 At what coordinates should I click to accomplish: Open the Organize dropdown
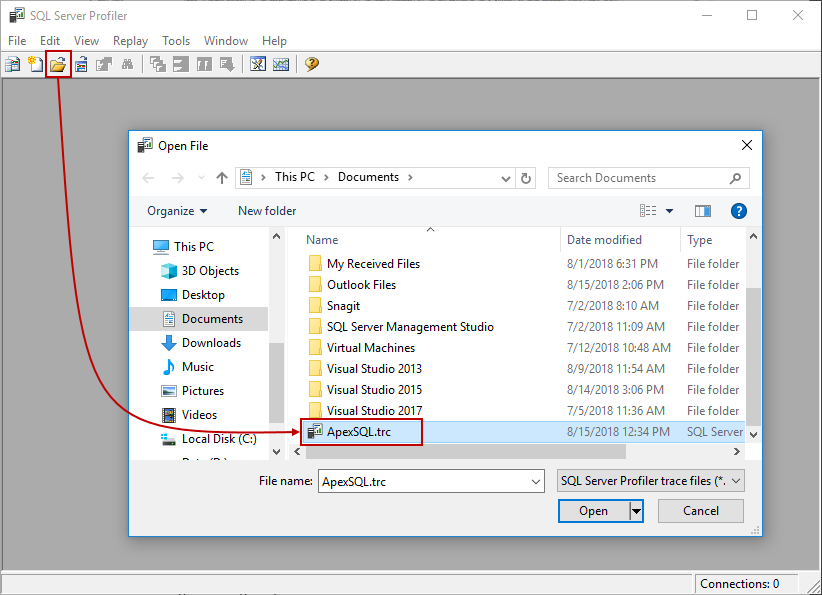point(177,211)
